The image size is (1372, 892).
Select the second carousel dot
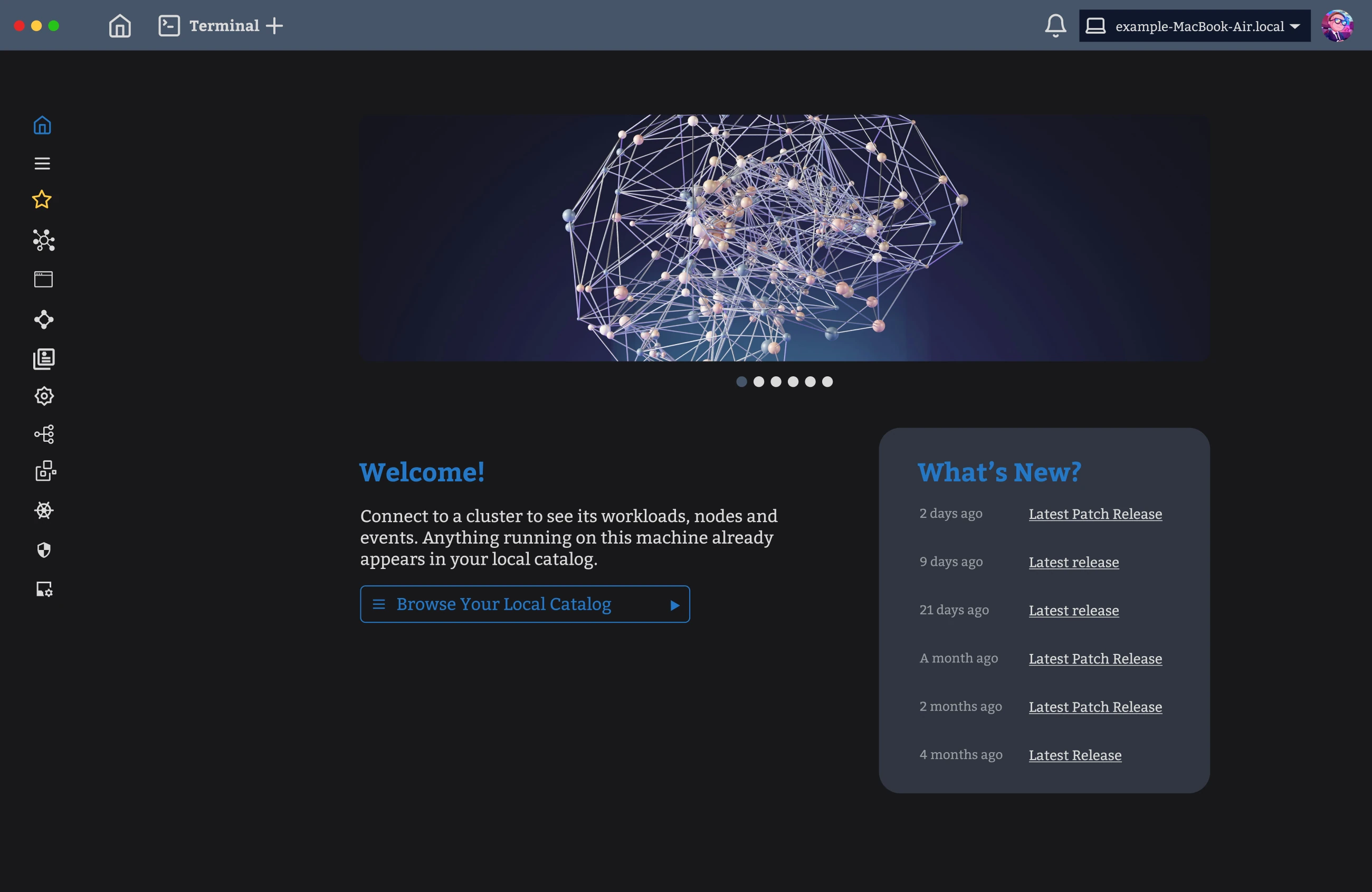[x=759, y=382]
